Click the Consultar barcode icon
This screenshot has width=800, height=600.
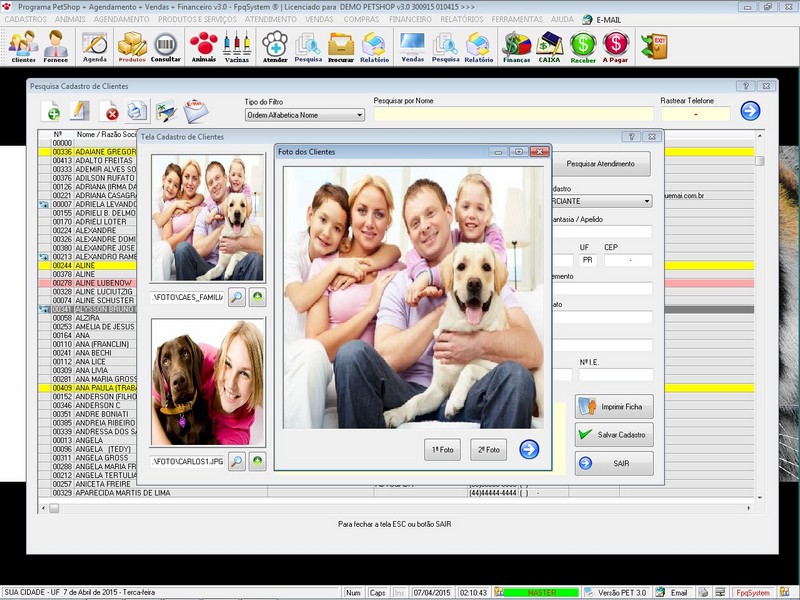[x=166, y=46]
